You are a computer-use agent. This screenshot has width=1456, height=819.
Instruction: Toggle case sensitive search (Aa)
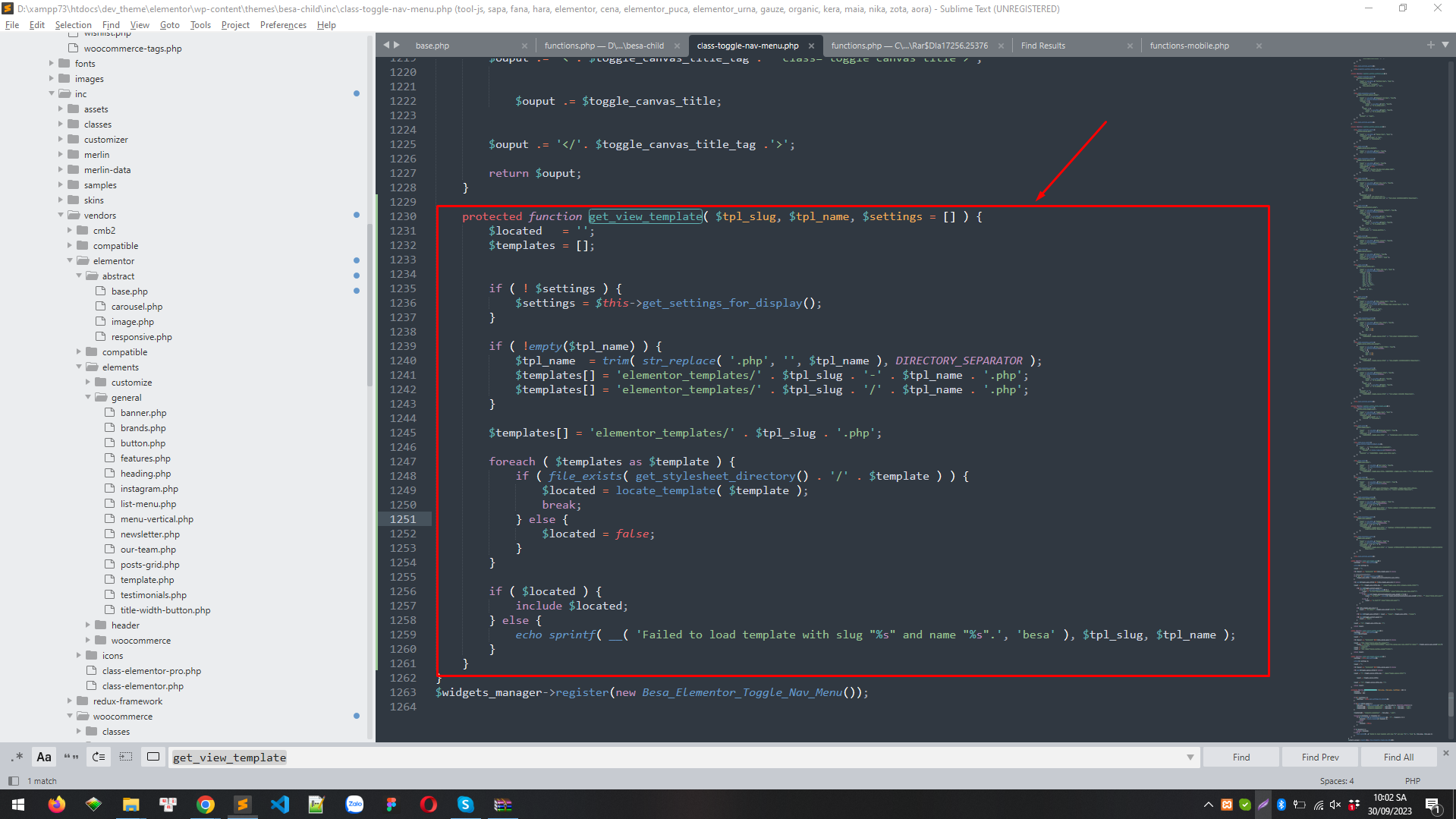pos(44,757)
